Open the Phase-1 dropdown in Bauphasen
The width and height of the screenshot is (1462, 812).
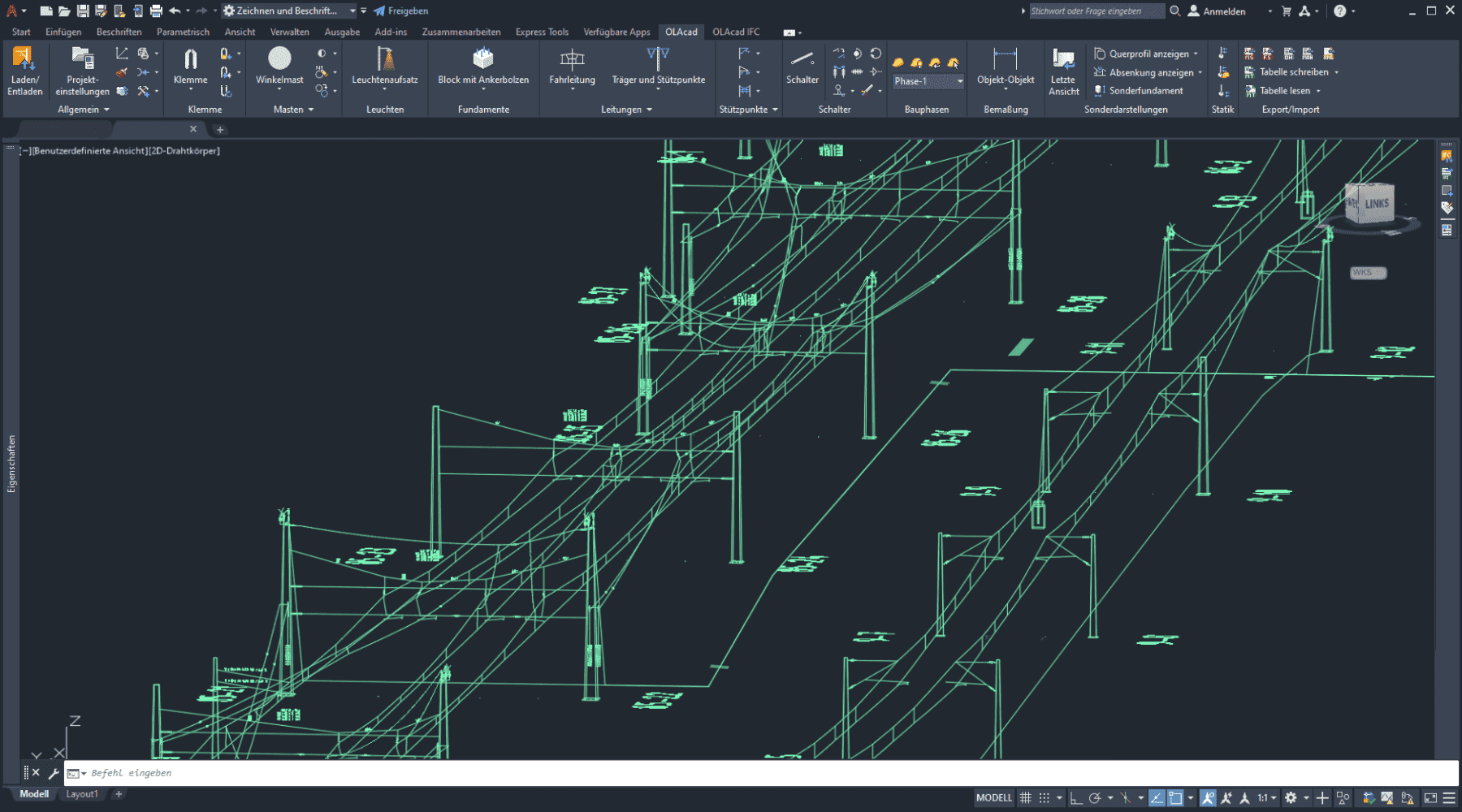pos(960,81)
